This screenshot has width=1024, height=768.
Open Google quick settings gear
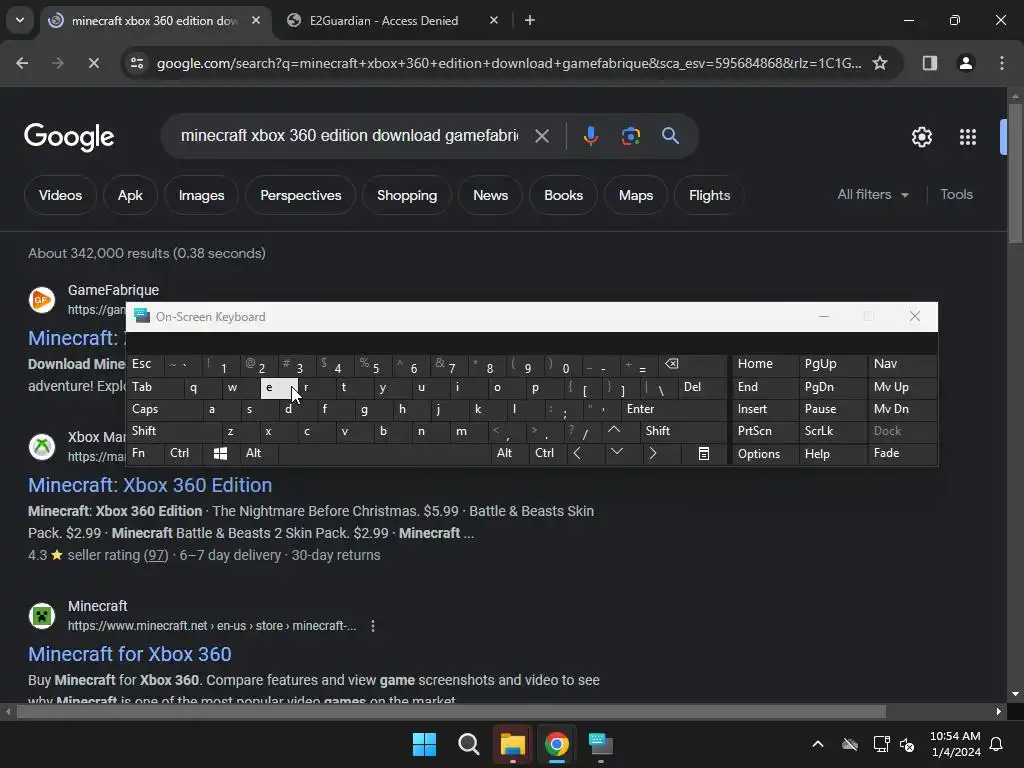[x=921, y=137]
